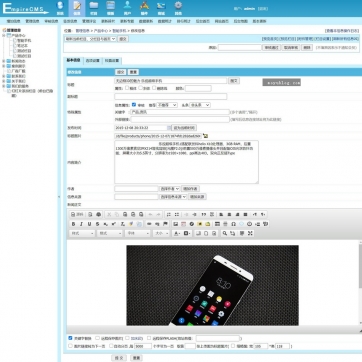Click the bottom submit button
This screenshot has width=362, height=362.
(119, 358)
